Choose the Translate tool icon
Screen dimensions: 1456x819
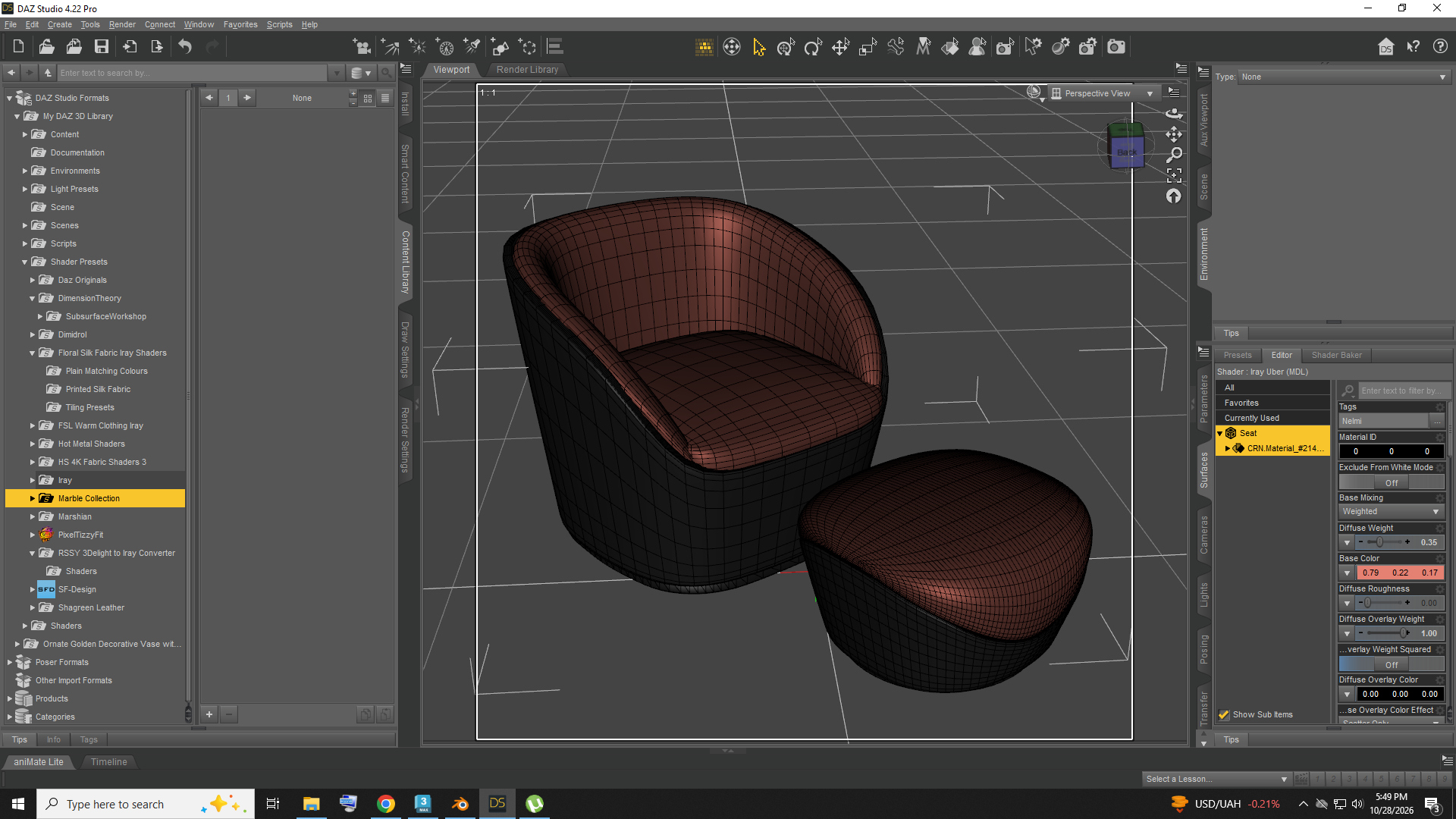click(840, 47)
